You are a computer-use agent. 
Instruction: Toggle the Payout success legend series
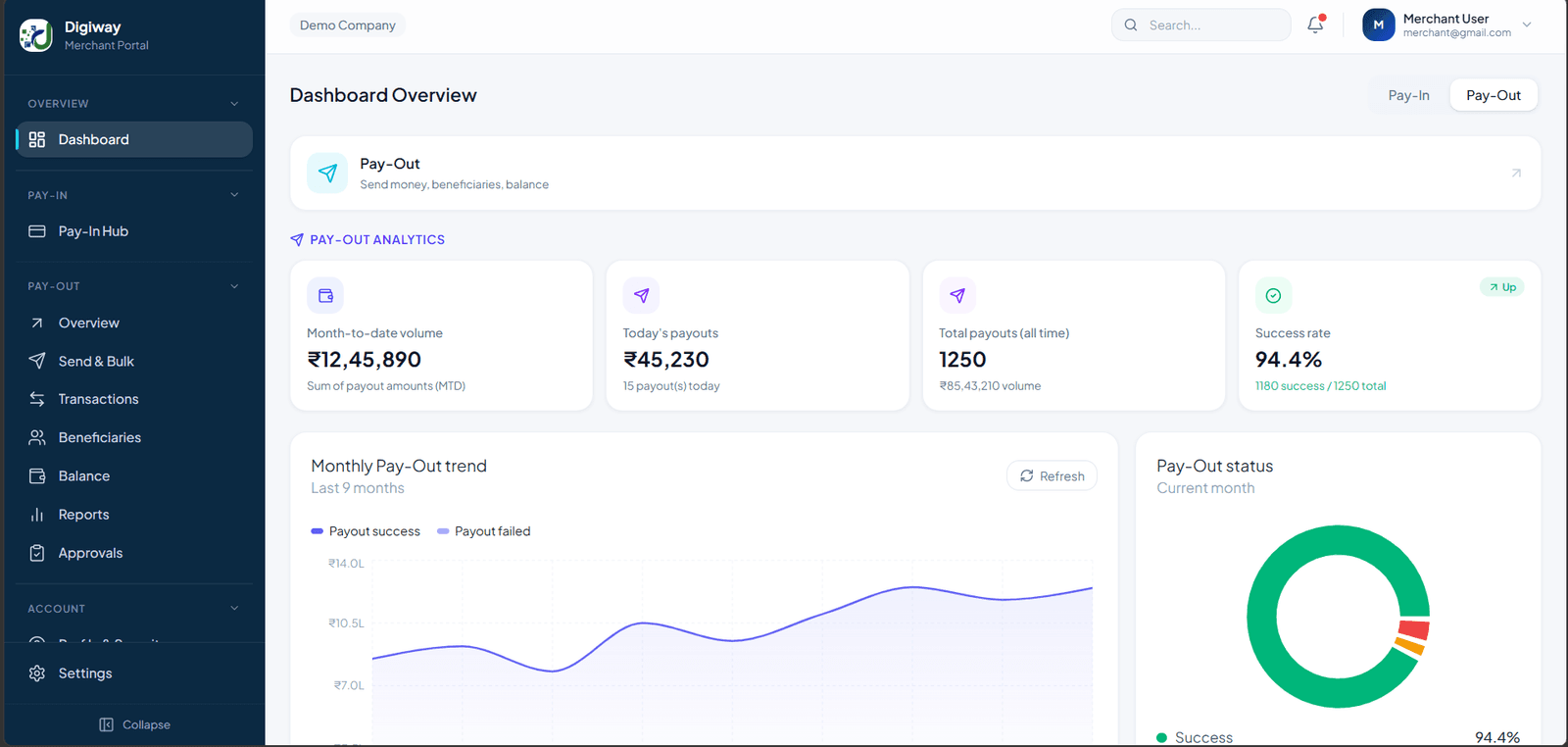(x=366, y=531)
